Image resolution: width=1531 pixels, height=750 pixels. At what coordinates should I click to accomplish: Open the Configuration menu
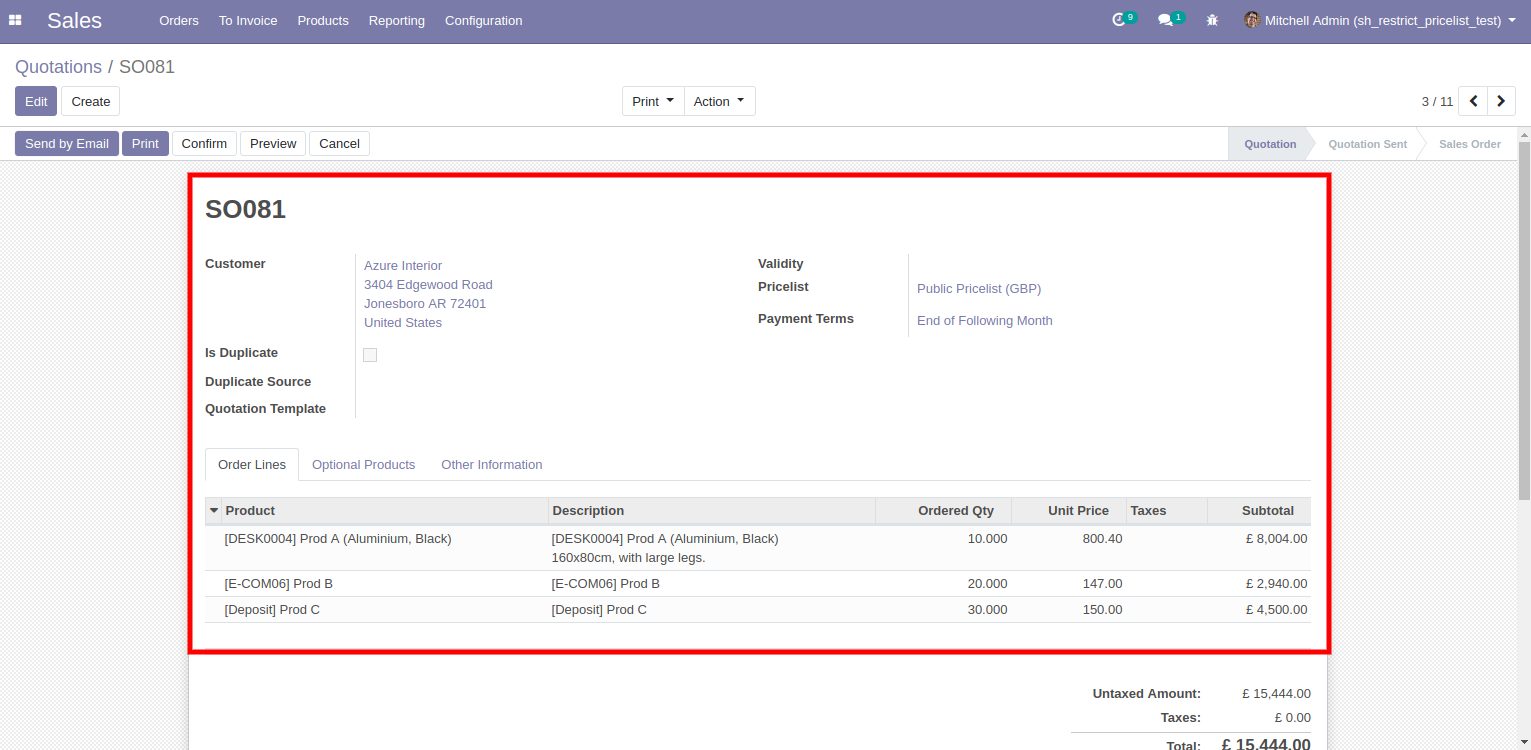click(x=483, y=20)
